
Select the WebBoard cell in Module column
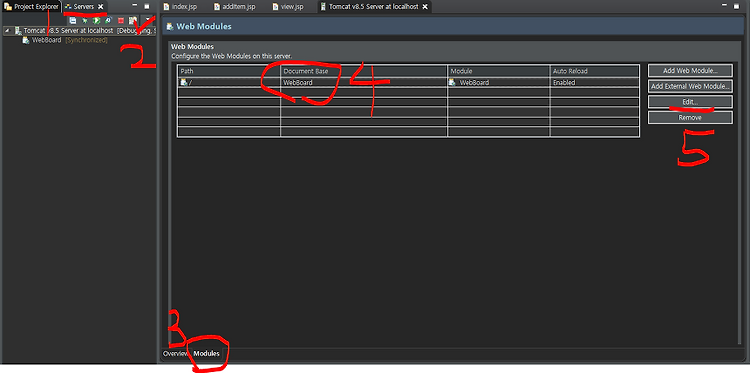(x=498, y=82)
